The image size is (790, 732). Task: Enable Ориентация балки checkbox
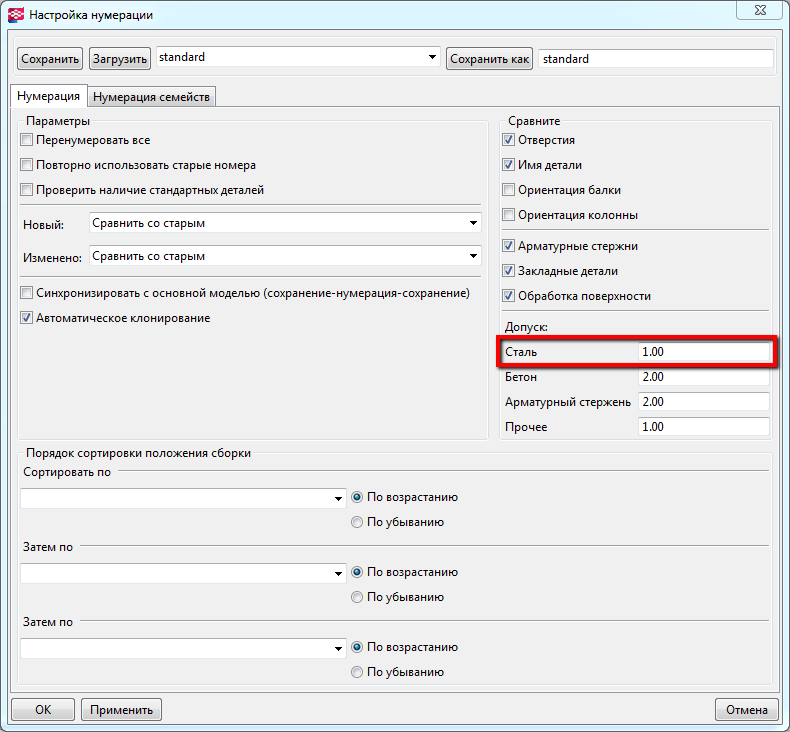(509, 190)
